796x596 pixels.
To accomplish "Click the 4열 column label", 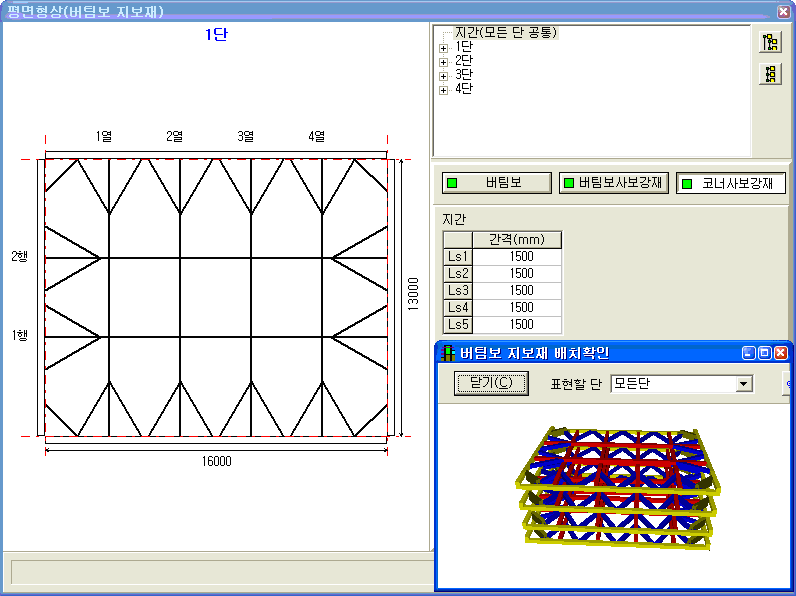I will [316, 136].
